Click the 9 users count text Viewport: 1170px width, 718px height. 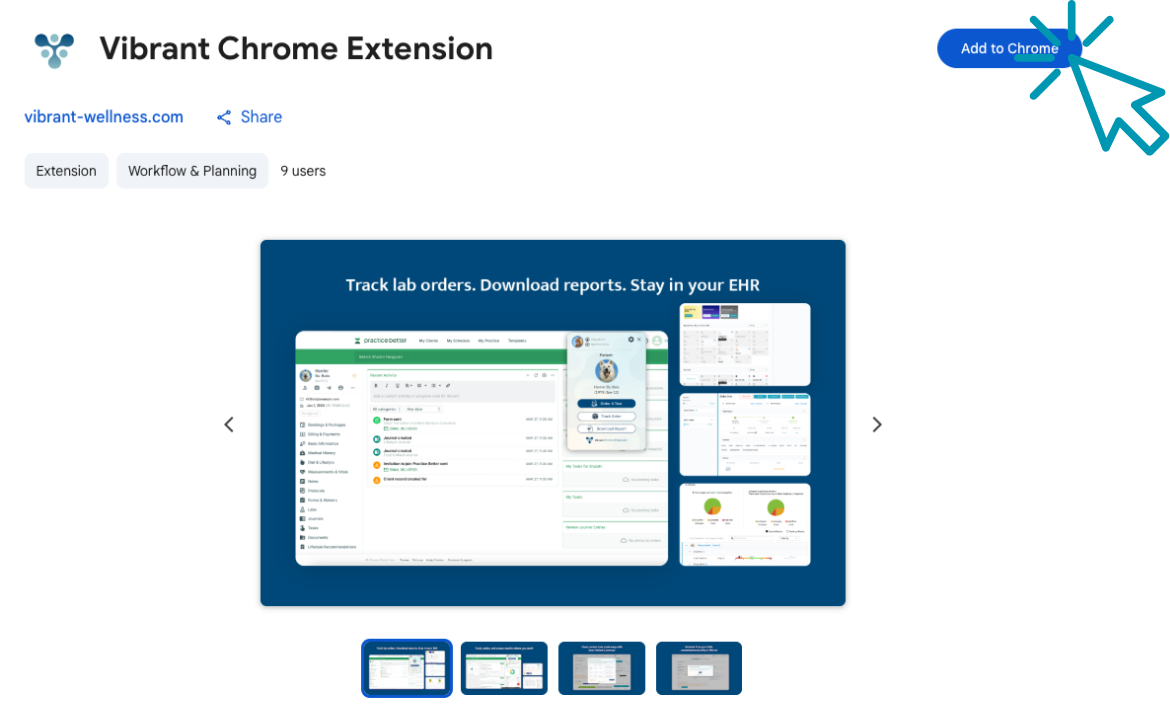[x=303, y=171]
